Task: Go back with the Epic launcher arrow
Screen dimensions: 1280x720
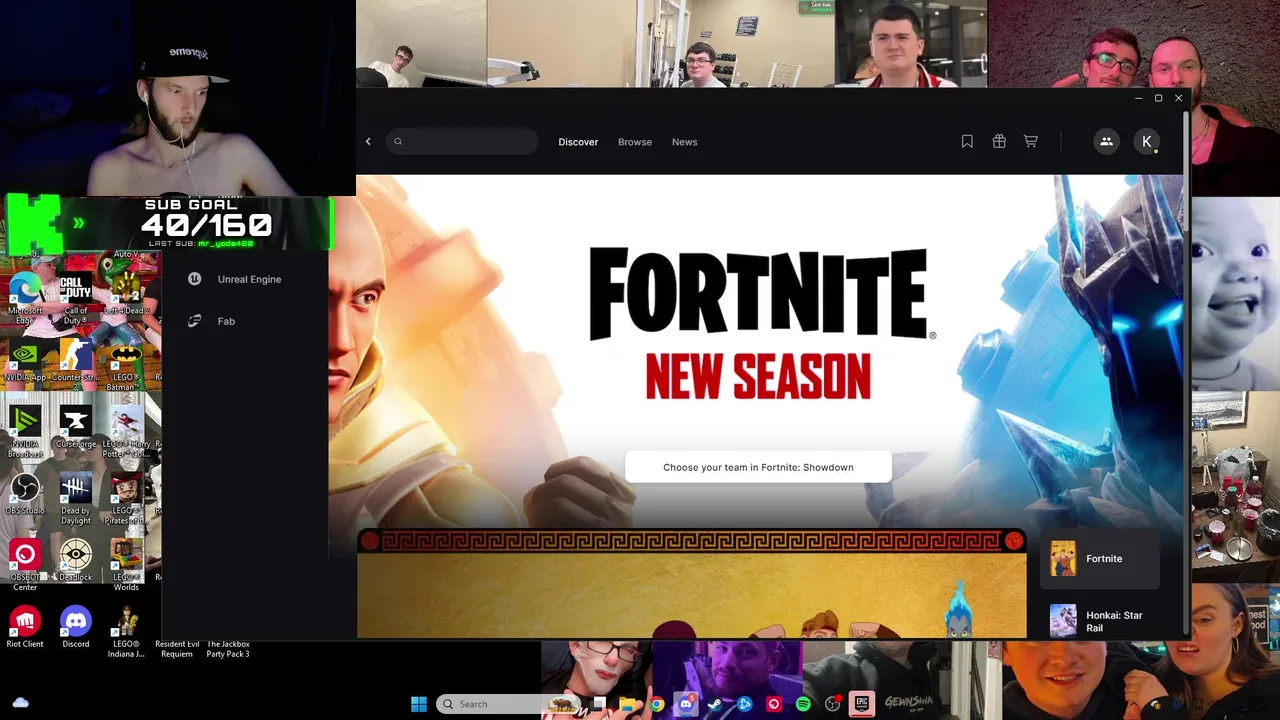Action: [368, 142]
